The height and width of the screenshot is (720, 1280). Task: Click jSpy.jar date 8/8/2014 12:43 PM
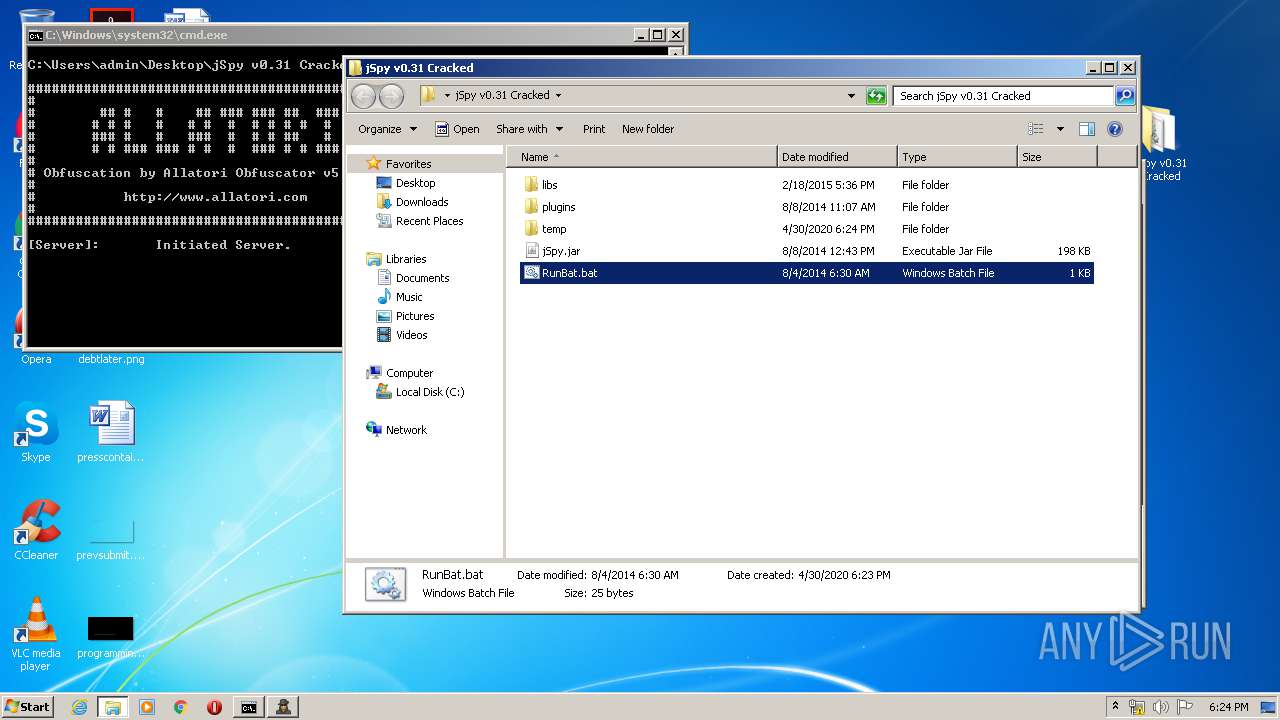[x=828, y=251]
